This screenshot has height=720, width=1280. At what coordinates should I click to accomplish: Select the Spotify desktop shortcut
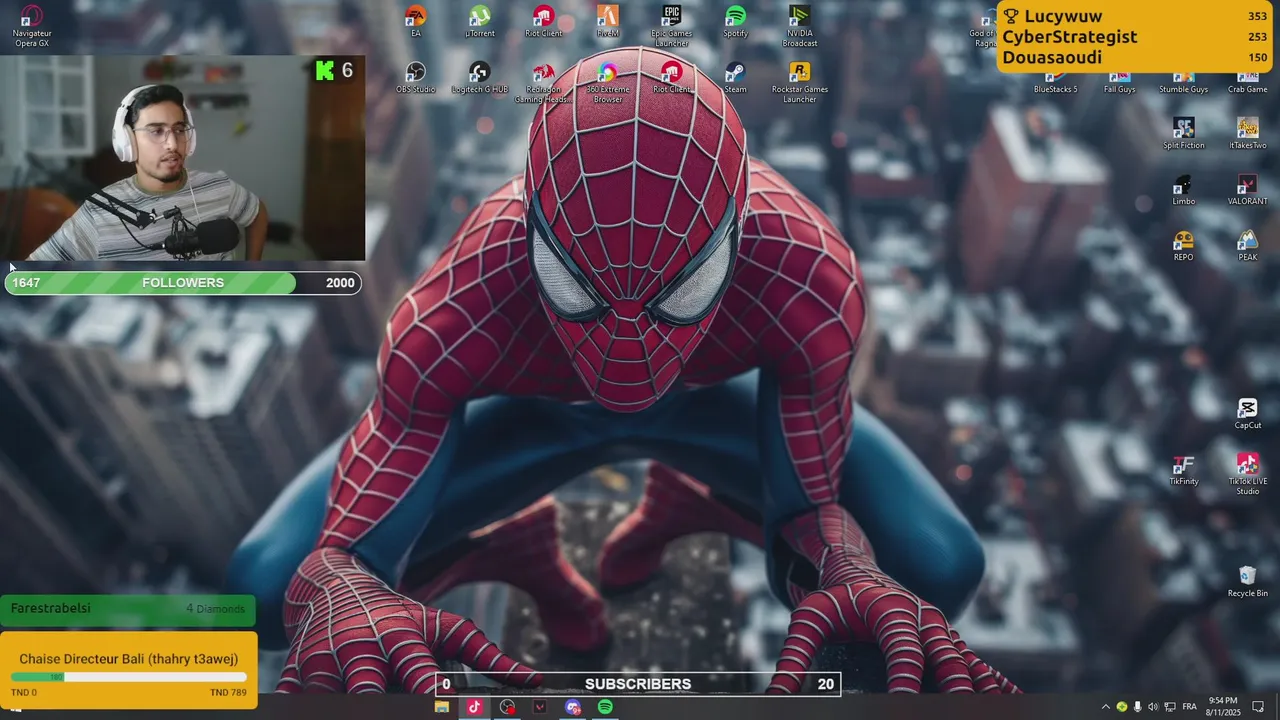point(736,21)
